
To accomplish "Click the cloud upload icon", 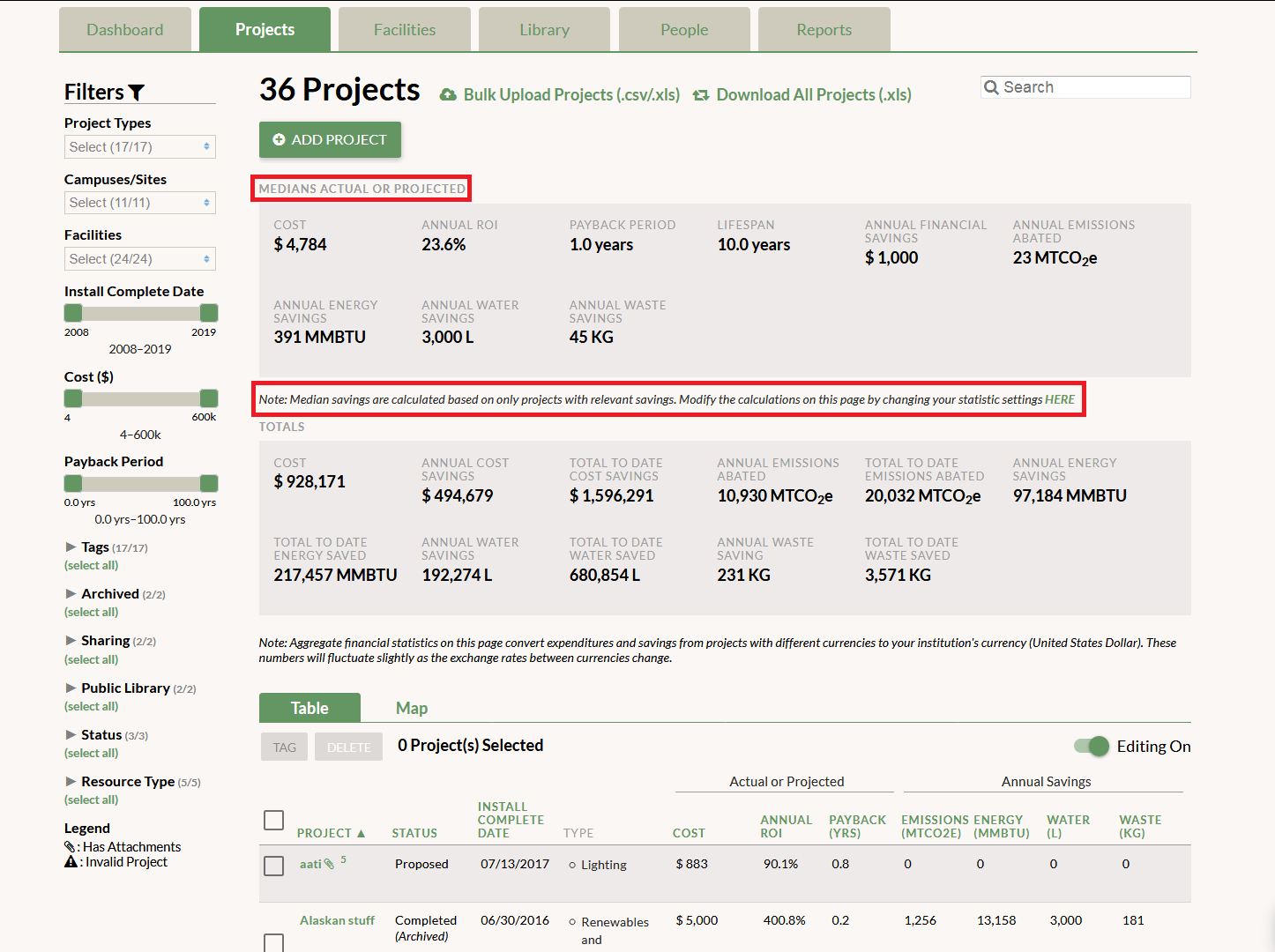I will click(x=448, y=95).
